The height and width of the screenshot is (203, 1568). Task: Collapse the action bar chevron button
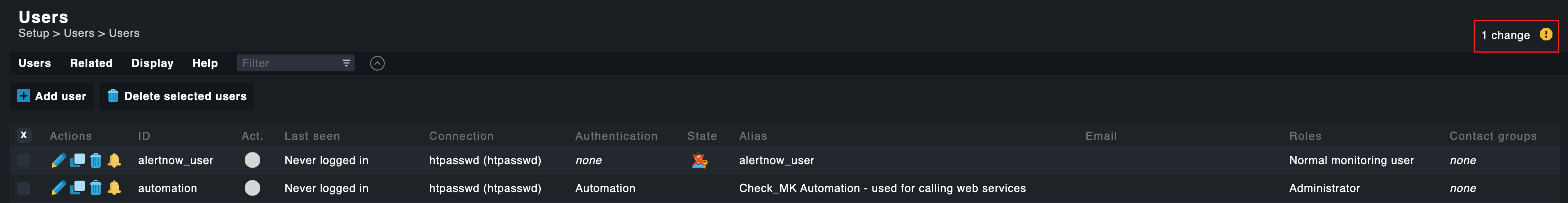377,63
